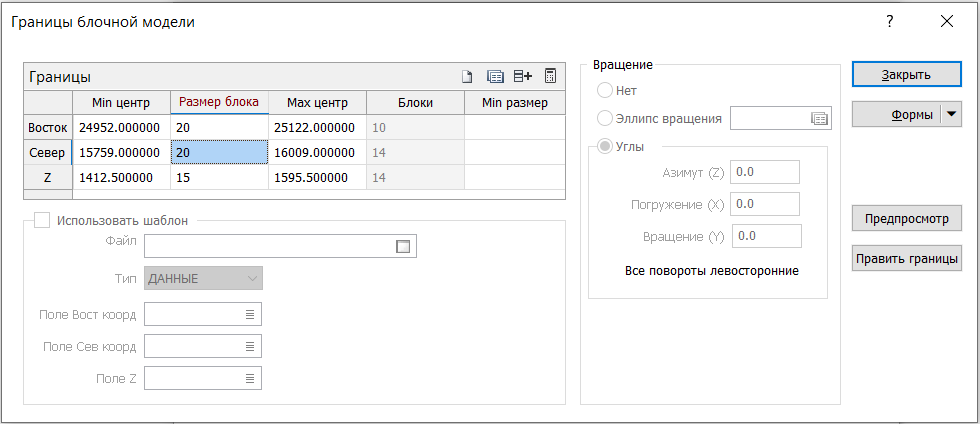The image size is (980, 424).
Task: Click the Править границы button
Action: click(x=906, y=258)
